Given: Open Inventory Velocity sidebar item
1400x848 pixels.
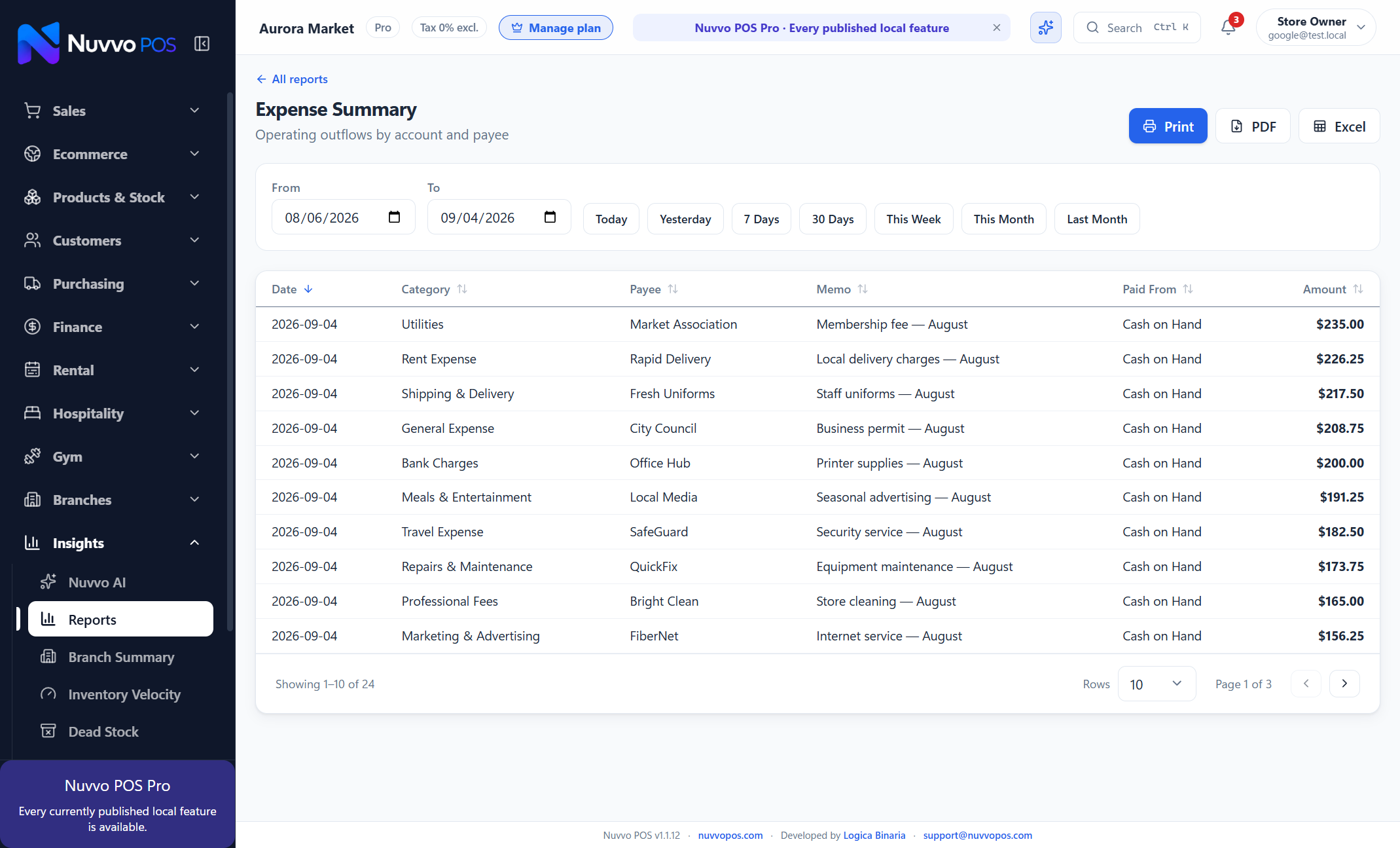Looking at the screenshot, I should tap(120, 694).
